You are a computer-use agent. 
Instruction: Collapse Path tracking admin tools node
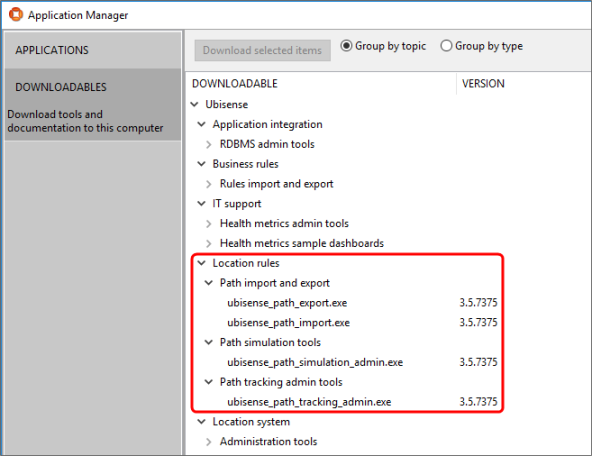(209, 382)
